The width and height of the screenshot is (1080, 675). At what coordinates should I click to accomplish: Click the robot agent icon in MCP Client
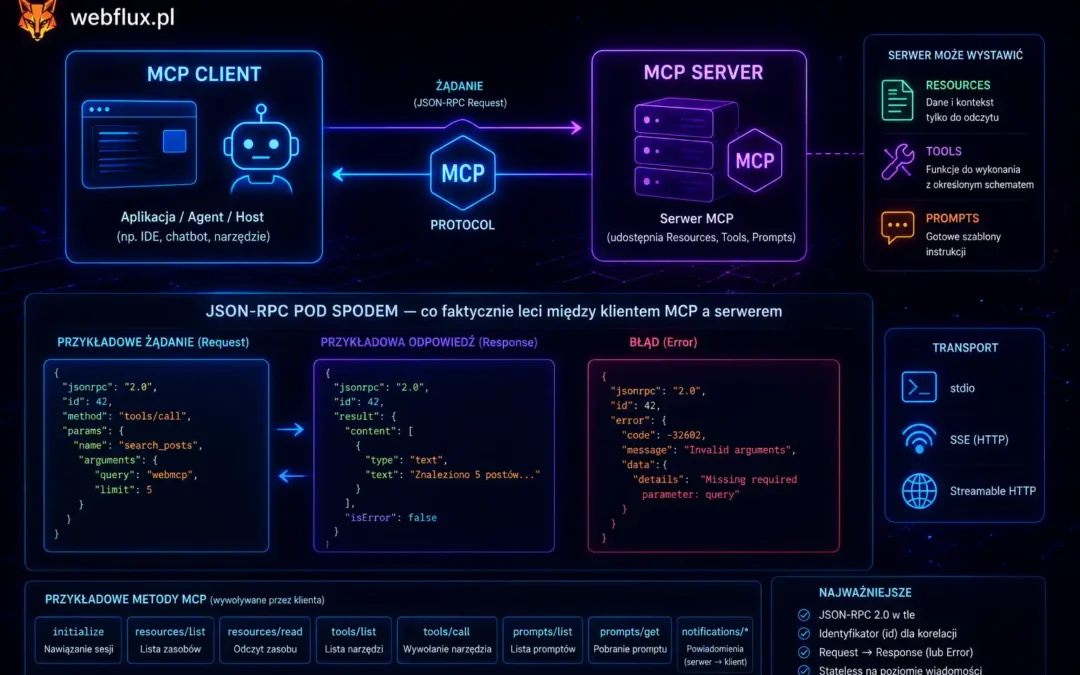pos(261,149)
